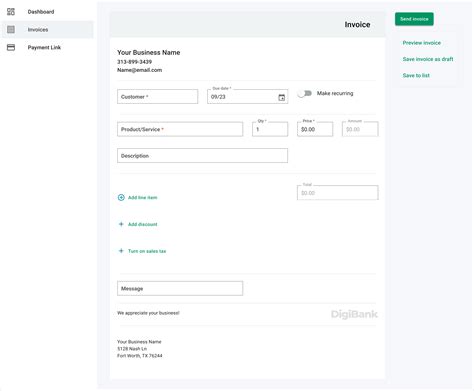
Task: Click the Fort Worth, TX address line
Action: [x=140, y=356]
